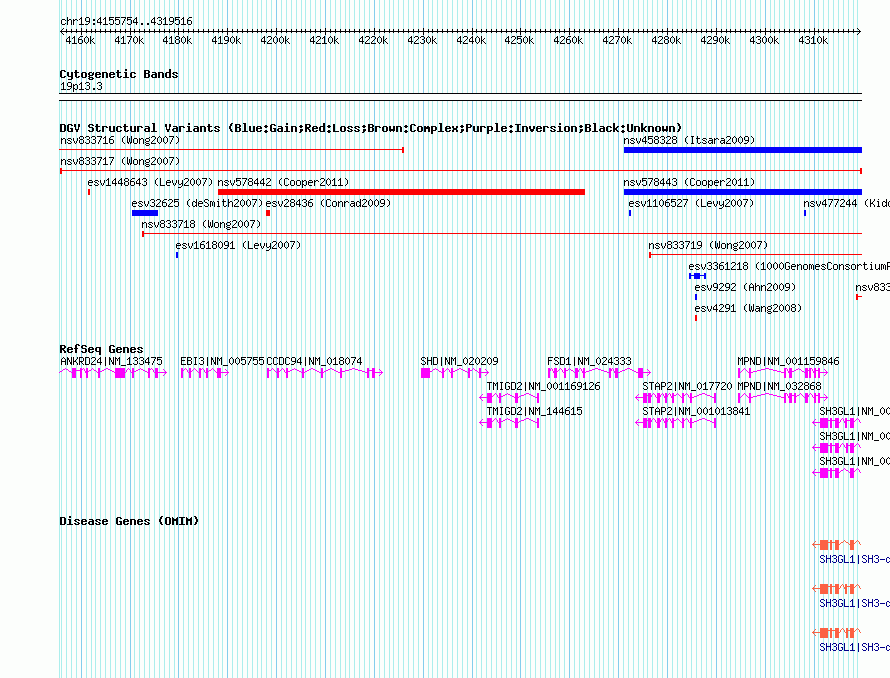Click the STAP2 NM_001013841 gene model glyph
Viewport: 890px width, 678px height.
coord(675,422)
